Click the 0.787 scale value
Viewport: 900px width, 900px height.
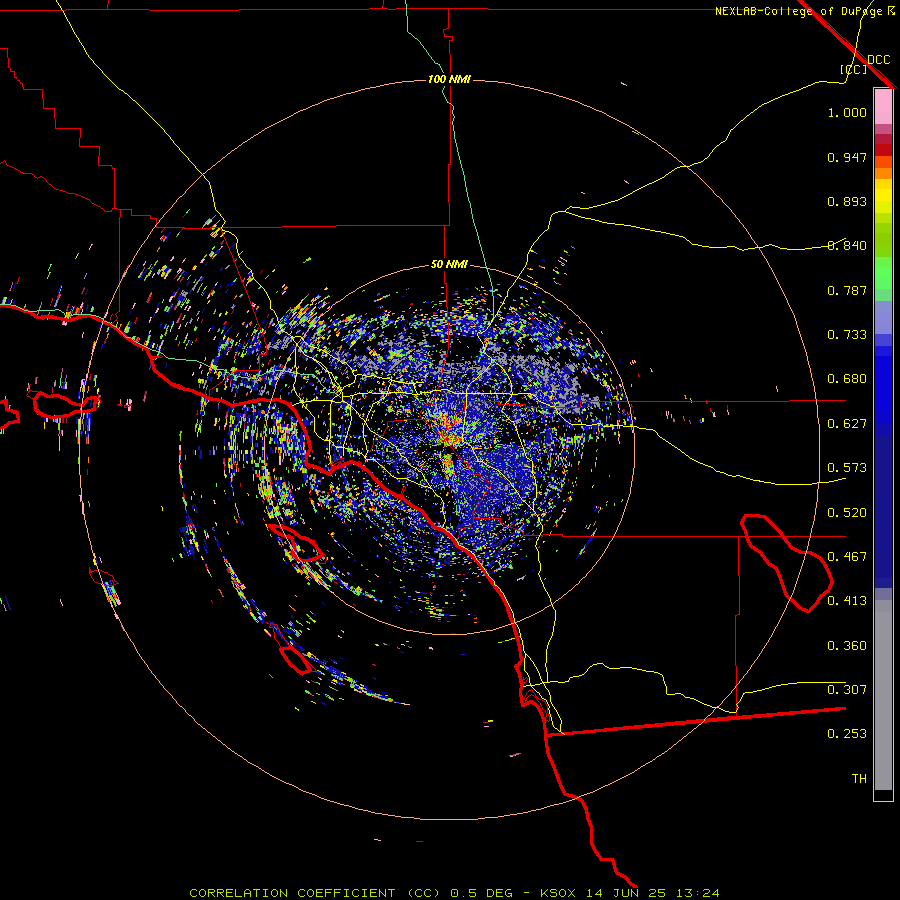[847, 290]
